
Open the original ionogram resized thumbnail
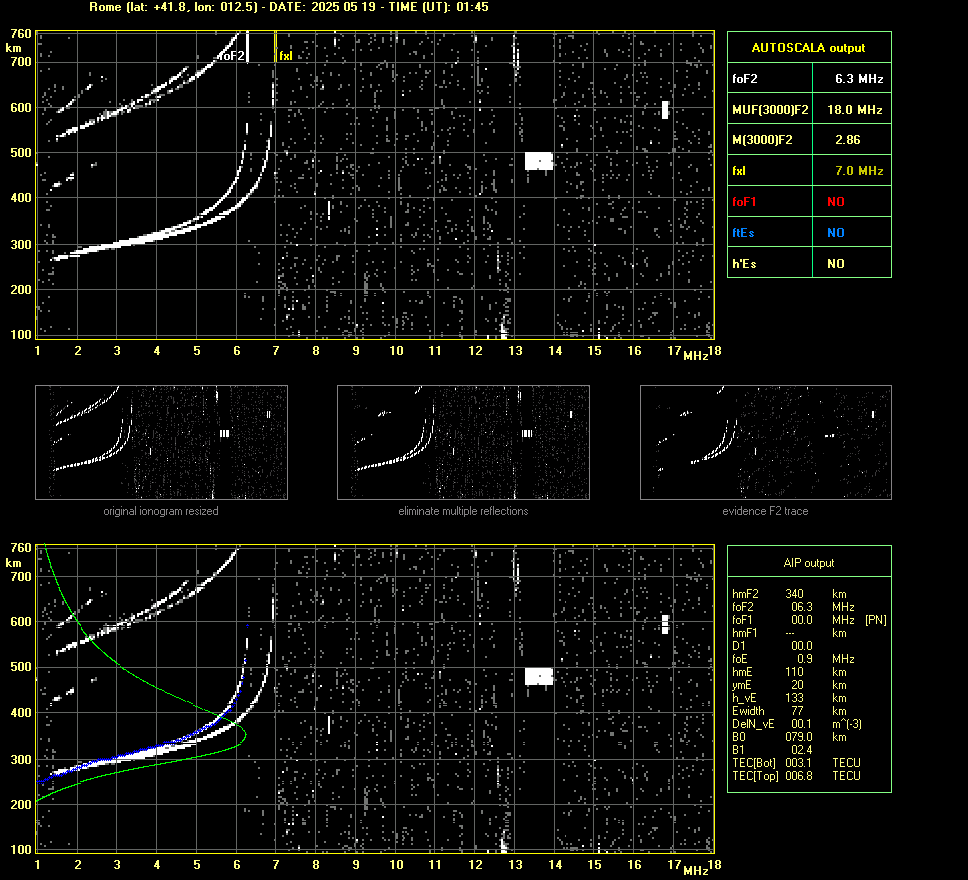coord(161,442)
